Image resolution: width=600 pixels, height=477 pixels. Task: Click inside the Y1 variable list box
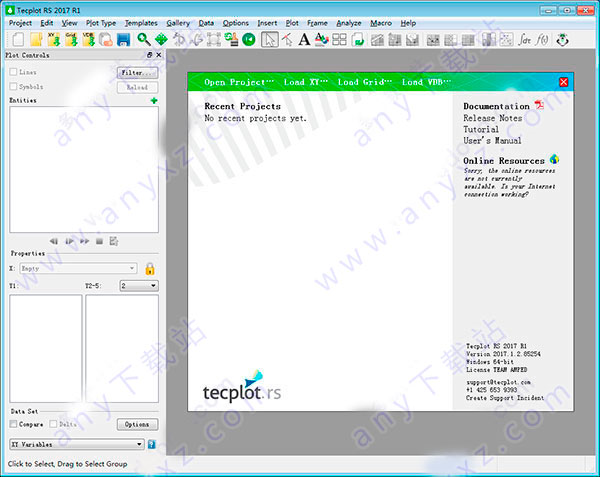46,348
